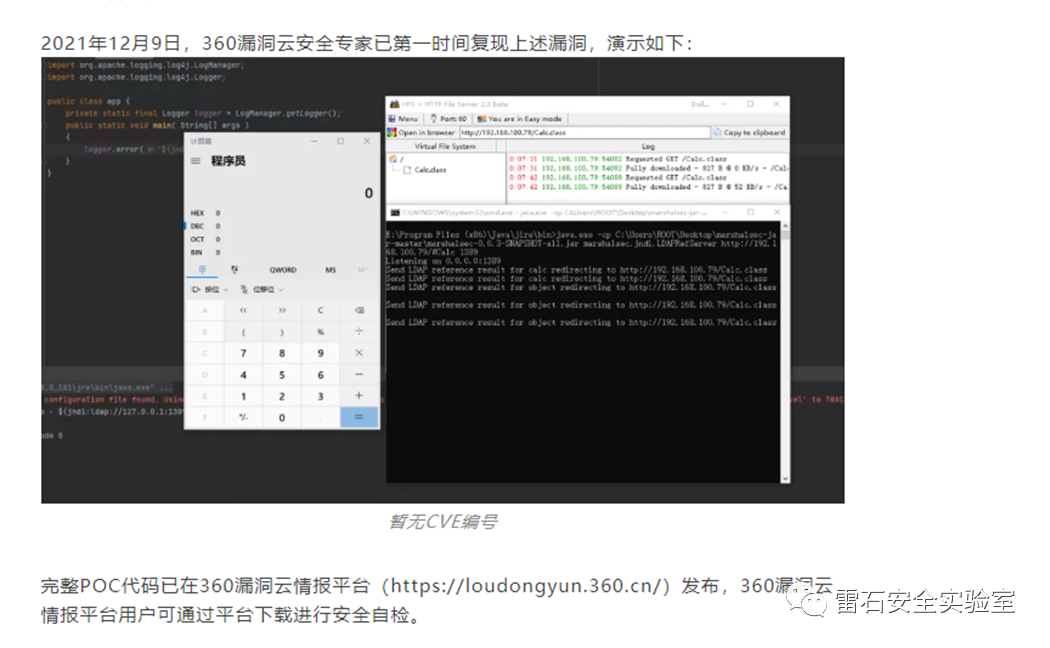Click the Log panel header
Screen dimensions: 1050x648
click(648, 146)
